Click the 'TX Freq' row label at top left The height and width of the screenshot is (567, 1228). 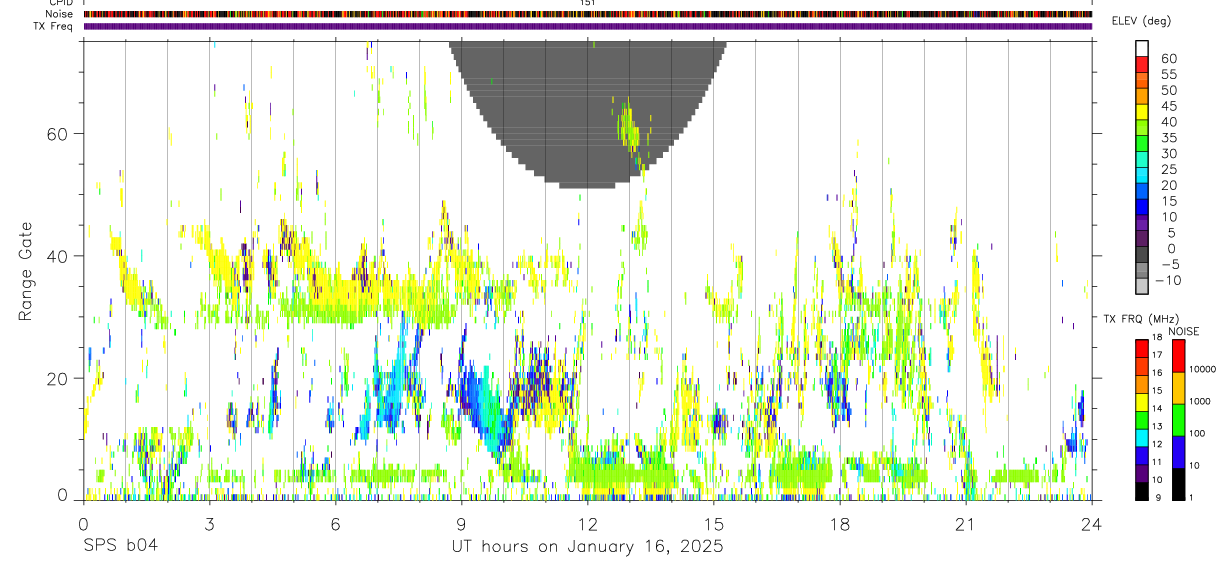point(53,26)
